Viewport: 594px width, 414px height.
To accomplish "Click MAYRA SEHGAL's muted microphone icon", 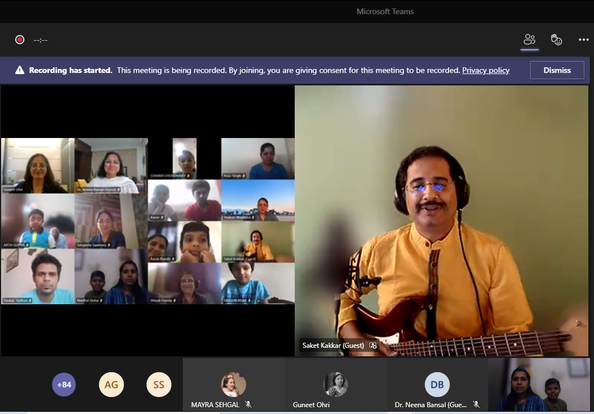I will [248, 405].
